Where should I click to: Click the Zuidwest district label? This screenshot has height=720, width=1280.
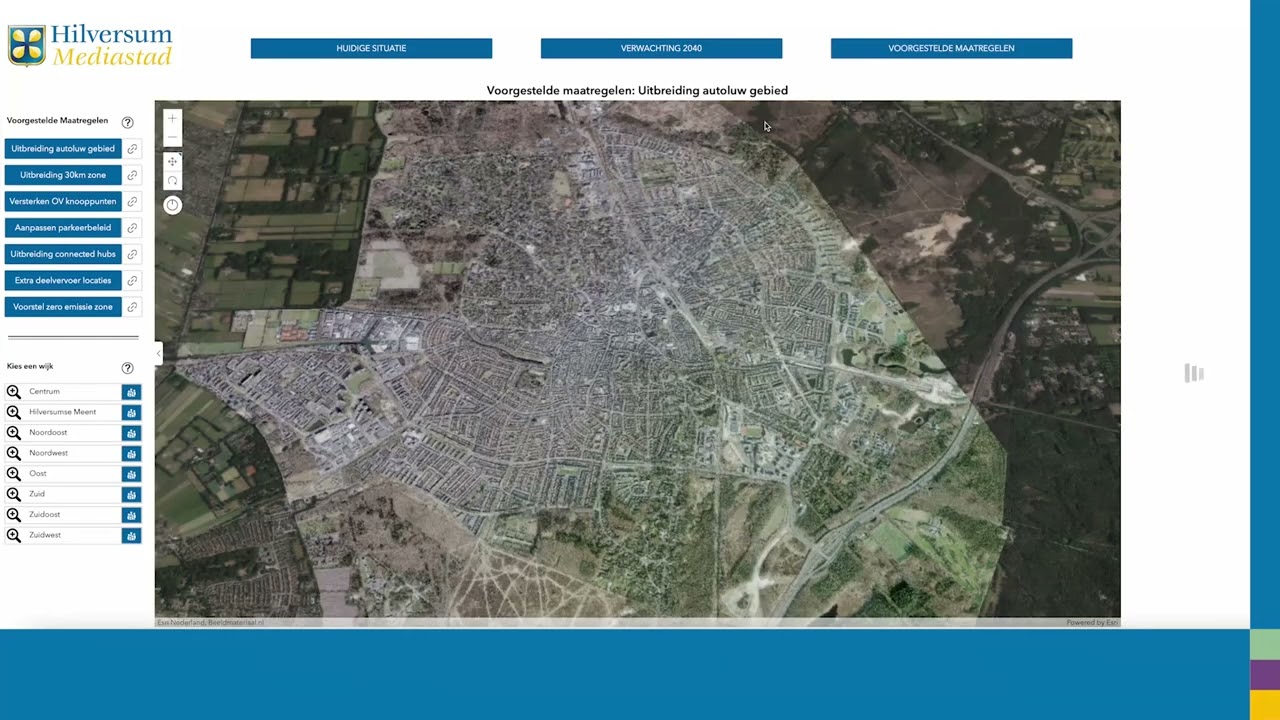click(x=45, y=535)
